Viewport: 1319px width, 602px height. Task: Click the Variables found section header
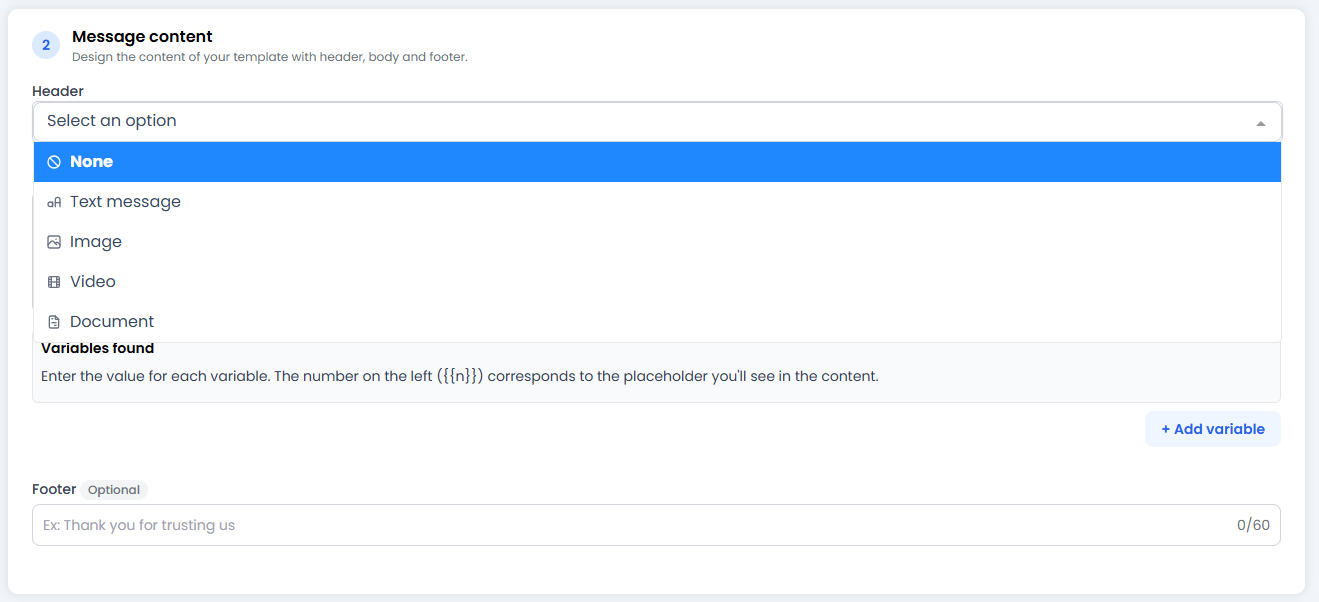click(x=97, y=347)
